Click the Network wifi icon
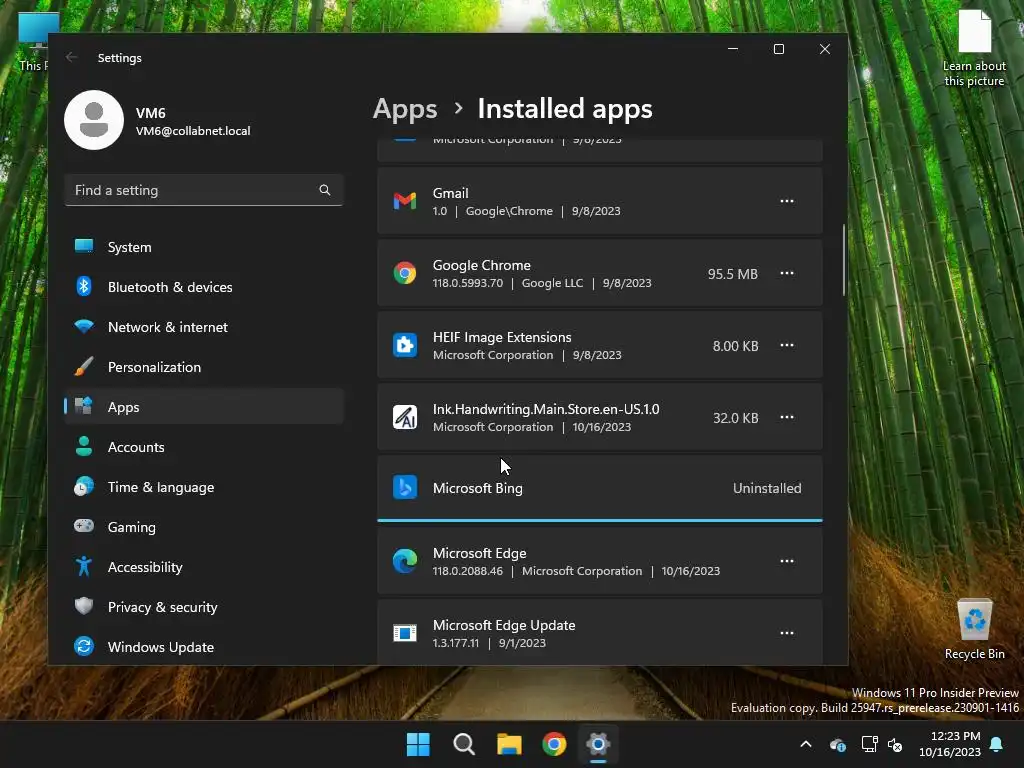 [84, 326]
